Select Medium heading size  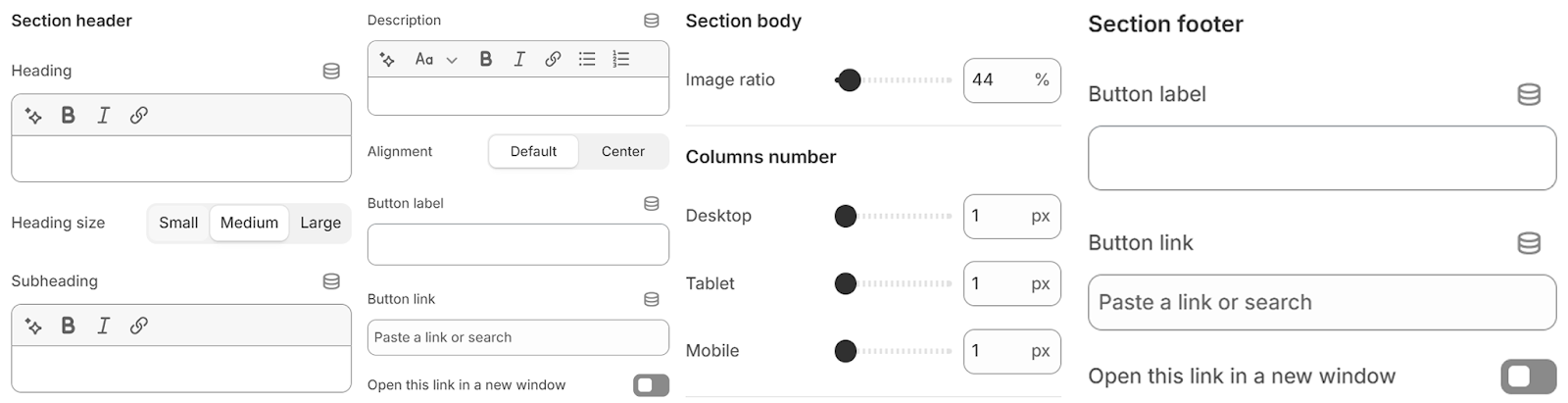pyautogui.click(x=249, y=223)
